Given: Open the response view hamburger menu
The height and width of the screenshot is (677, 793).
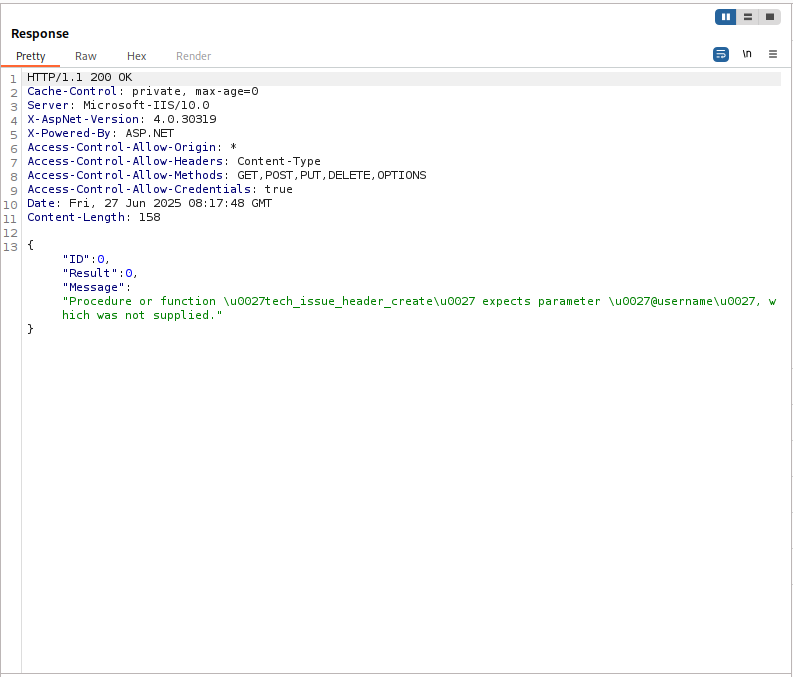Looking at the screenshot, I should [773, 54].
